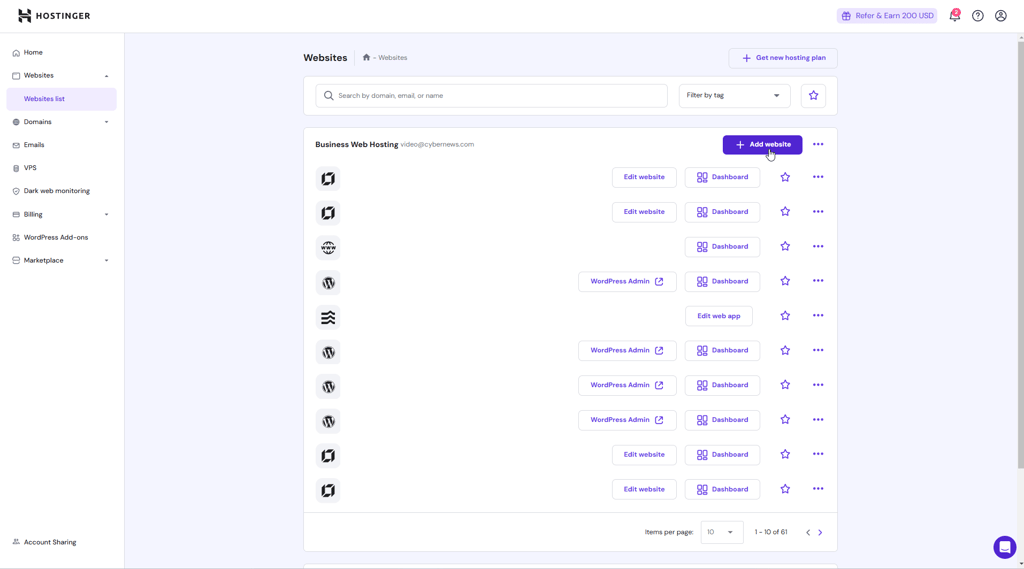Image resolution: width=1024 pixels, height=569 pixels.
Task: Go to the next page arrow
Action: click(x=820, y=532)
